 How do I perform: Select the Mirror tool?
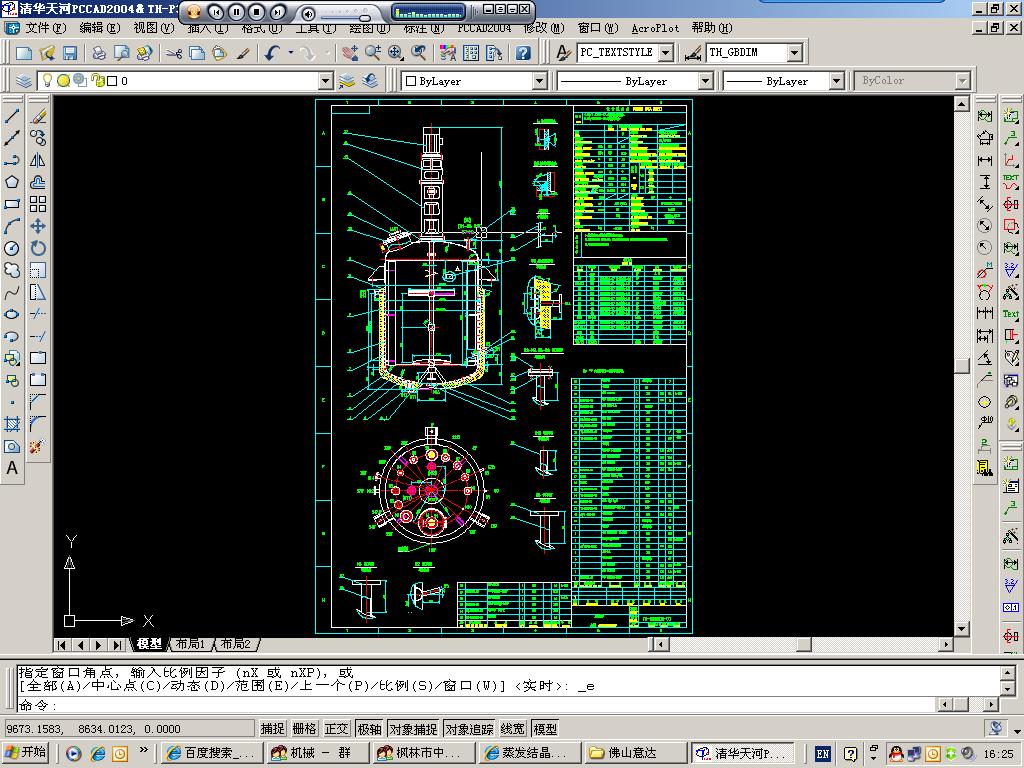38,160
